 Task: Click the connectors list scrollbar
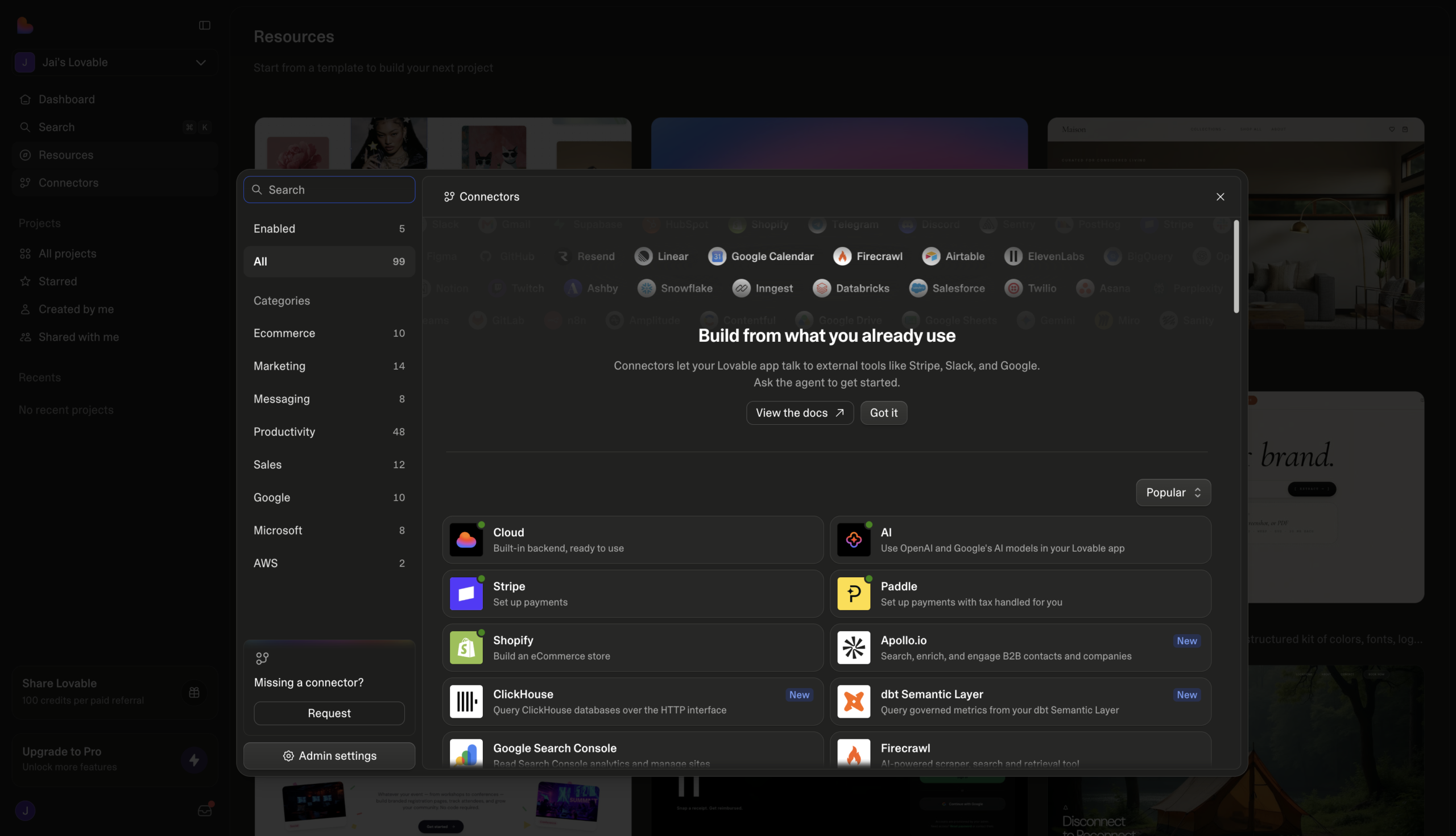tap(1236, 266)
